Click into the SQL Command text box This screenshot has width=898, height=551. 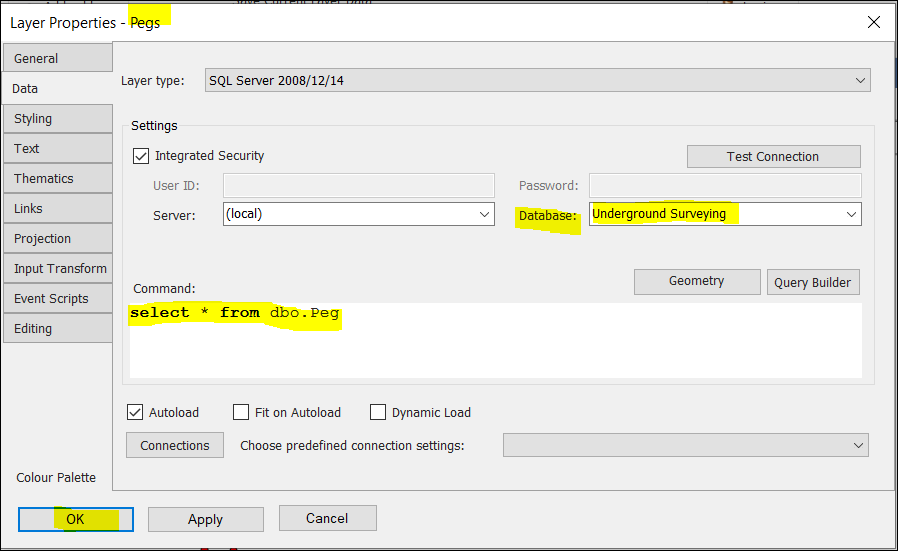tap(495, 345)
